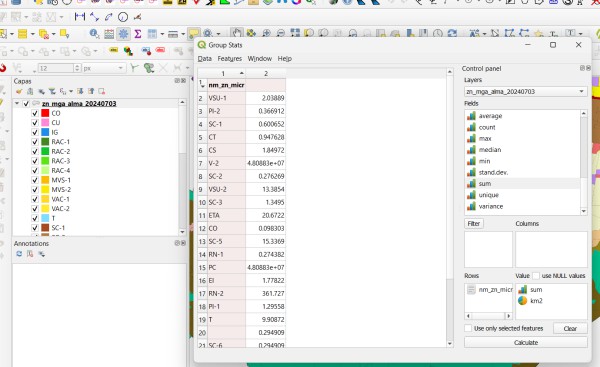Click filter legend icon in Capas

click(x=52, y=91)
